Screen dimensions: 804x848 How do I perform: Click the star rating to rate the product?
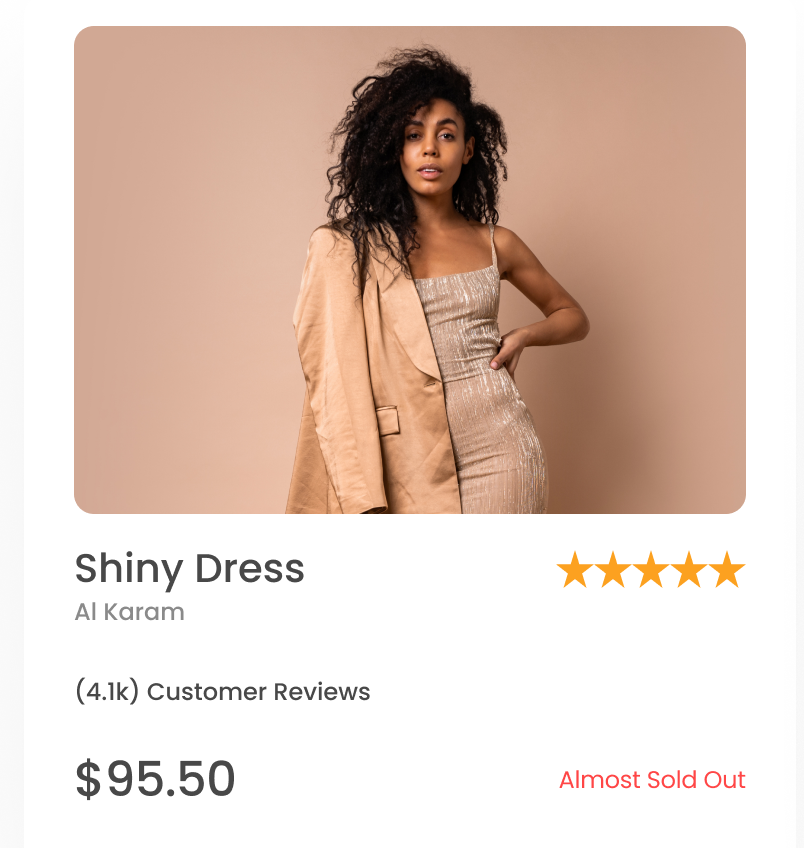651,569
